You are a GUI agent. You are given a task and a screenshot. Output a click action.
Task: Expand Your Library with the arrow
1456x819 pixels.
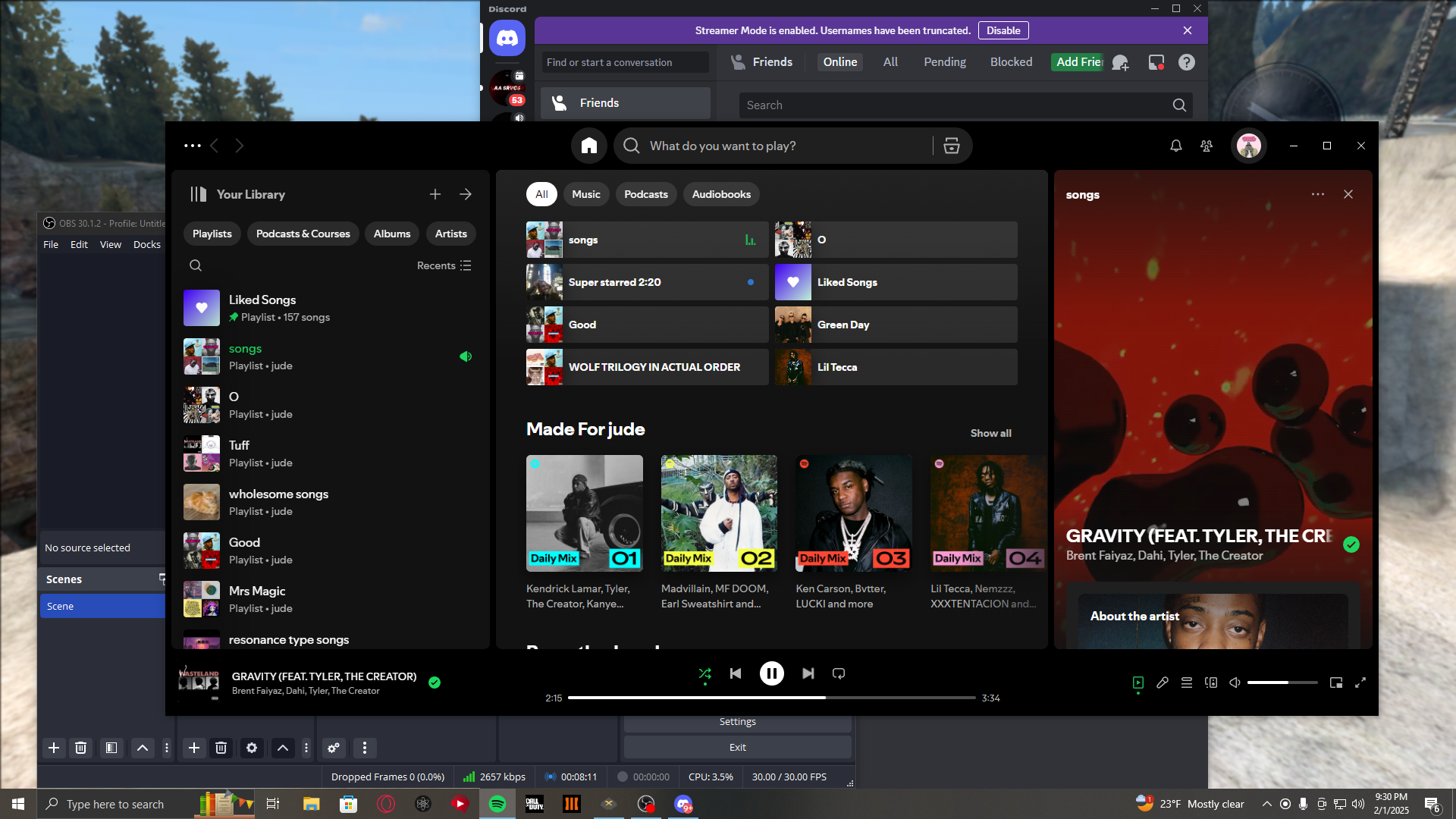click(466, 194)
